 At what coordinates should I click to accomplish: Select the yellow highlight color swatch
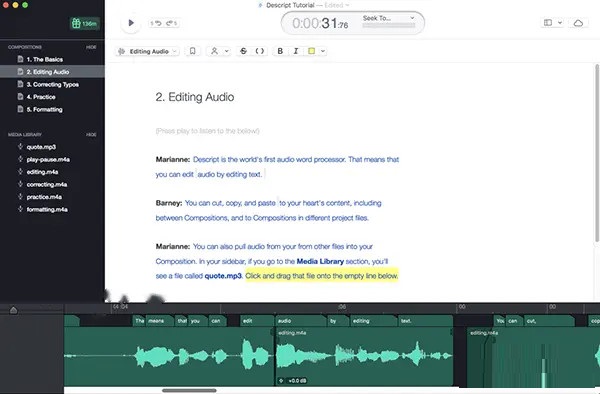pos(311,51)
